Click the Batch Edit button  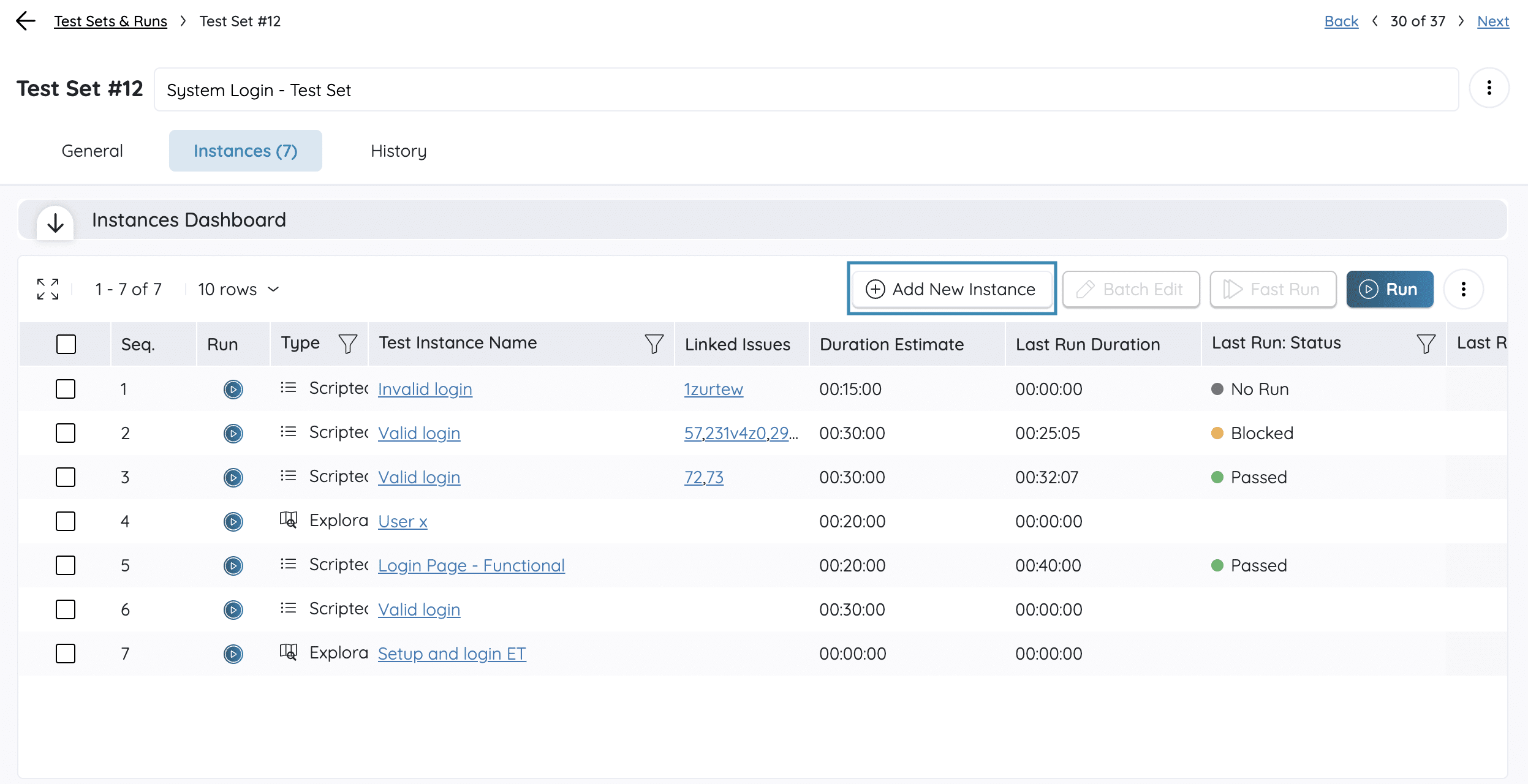coord(1131,289)
